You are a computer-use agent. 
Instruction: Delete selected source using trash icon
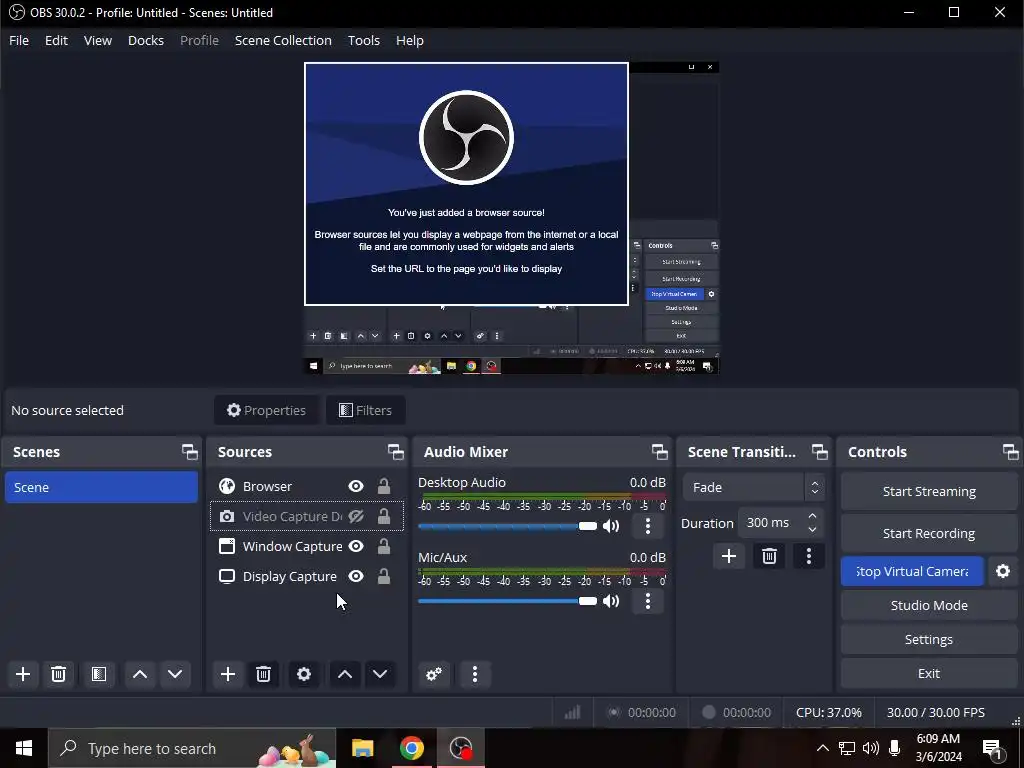pyautogui.click(x=263, y=674)
